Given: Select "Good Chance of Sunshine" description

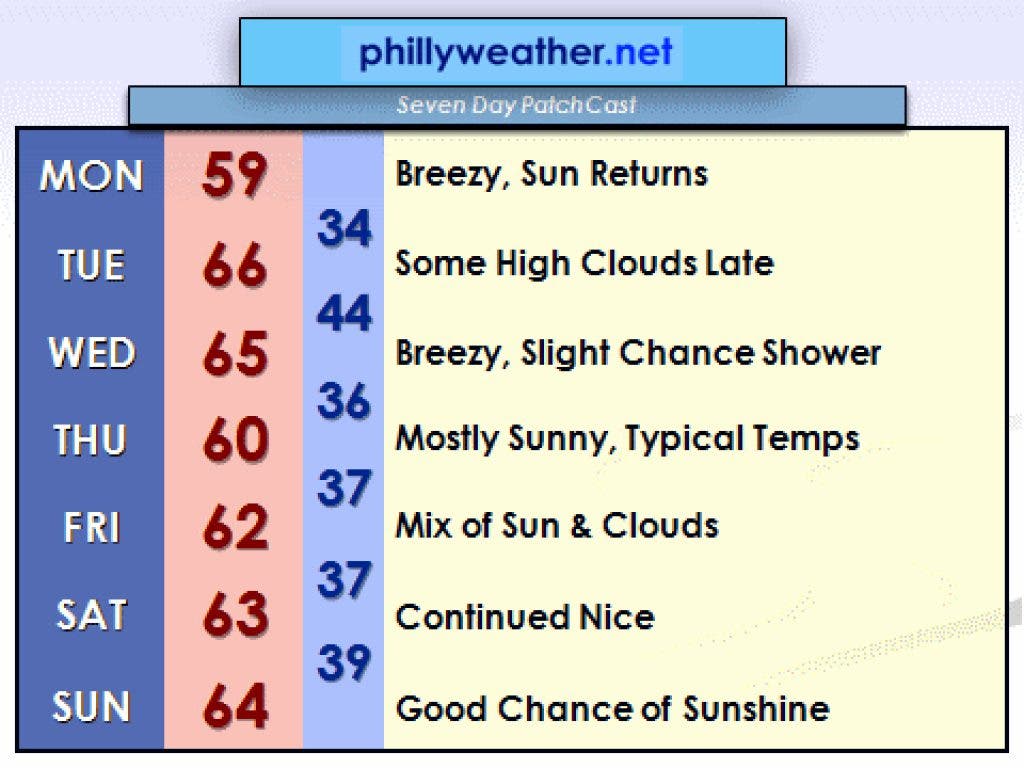Looking at the screenshot, I should pyautogui.click(x=612, y=708).
